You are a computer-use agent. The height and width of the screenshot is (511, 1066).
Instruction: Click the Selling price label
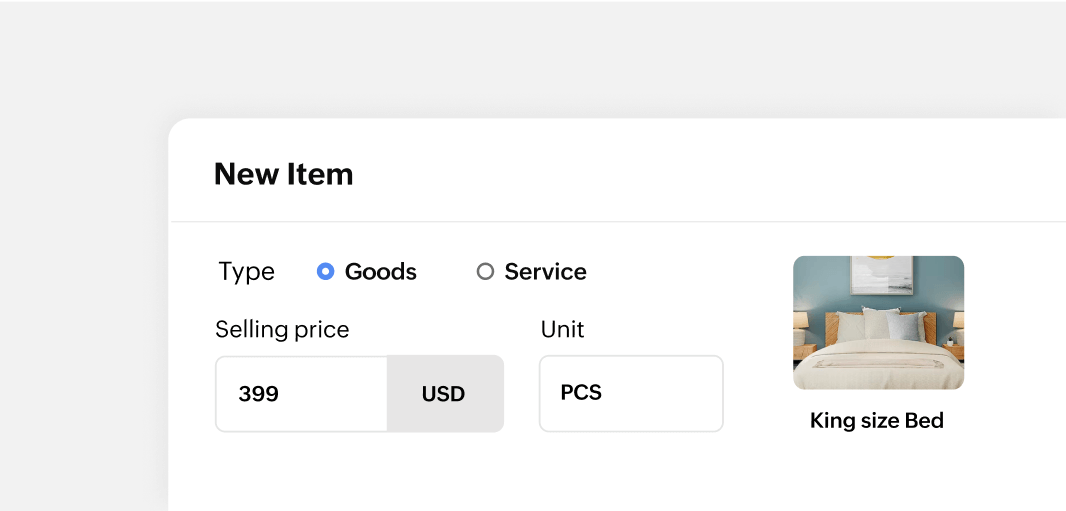pos(282,329)
